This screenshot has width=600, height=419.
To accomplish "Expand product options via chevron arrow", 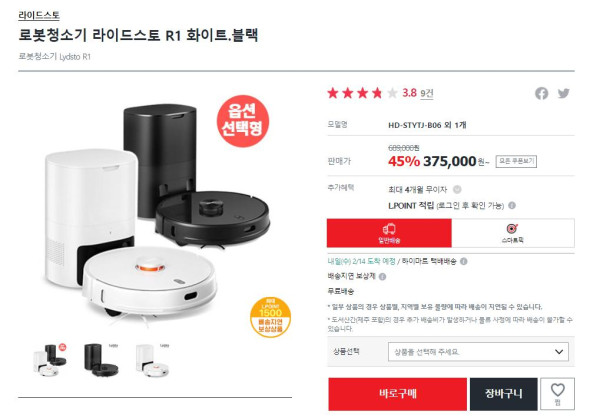I will point(559,352).
